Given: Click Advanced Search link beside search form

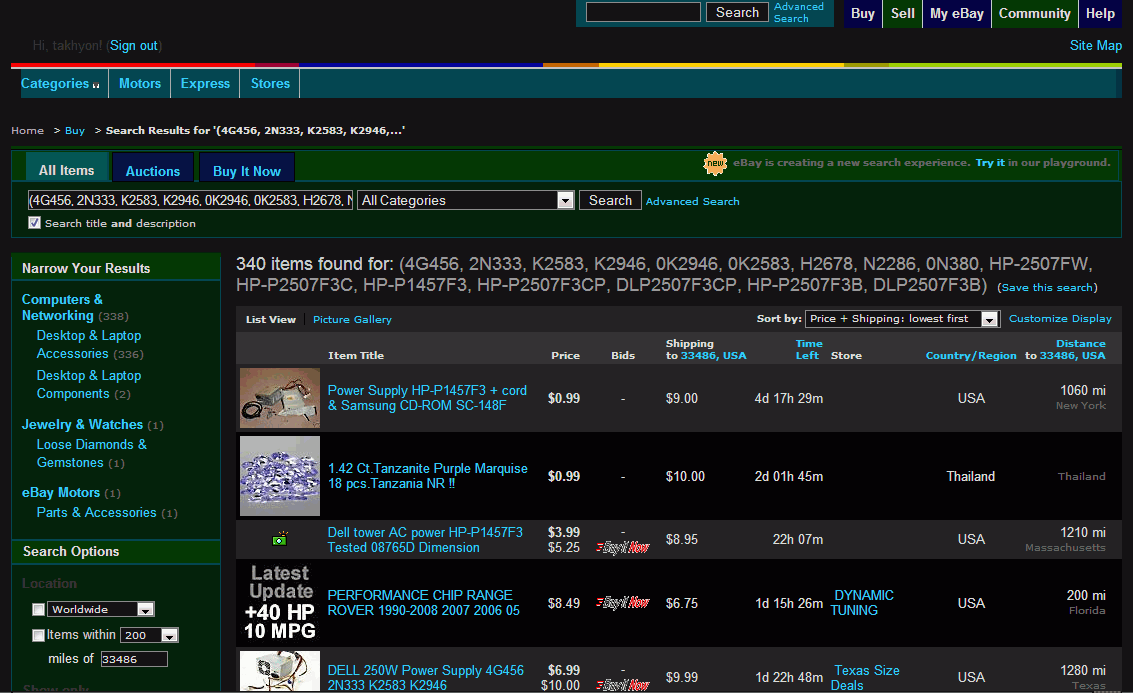Looking at the screenshot, I should coord(692,202).
